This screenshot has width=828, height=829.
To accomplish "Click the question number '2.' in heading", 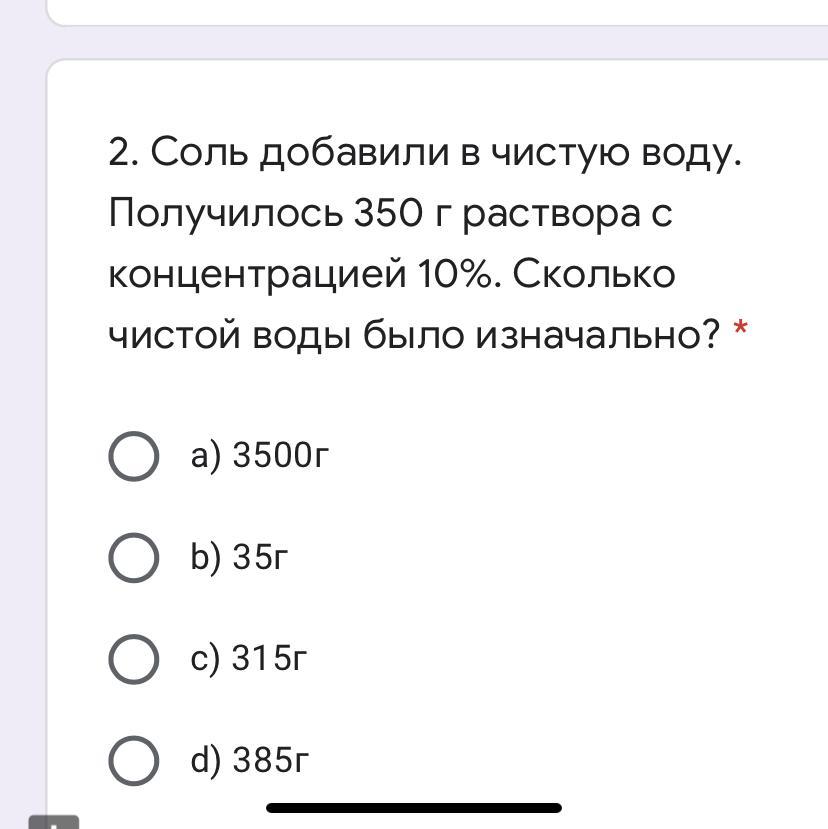I will pos(124,153).
